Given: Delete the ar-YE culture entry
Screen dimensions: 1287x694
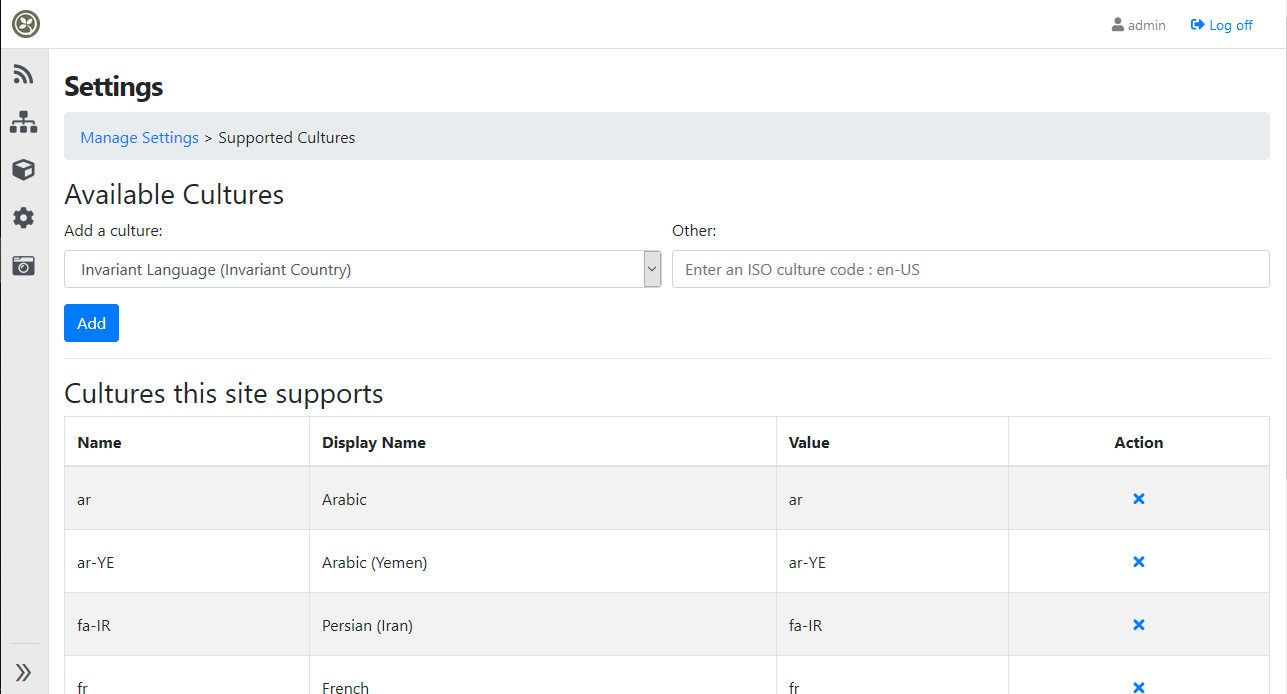Looking at the screenshot, I should click(1138, 562).
